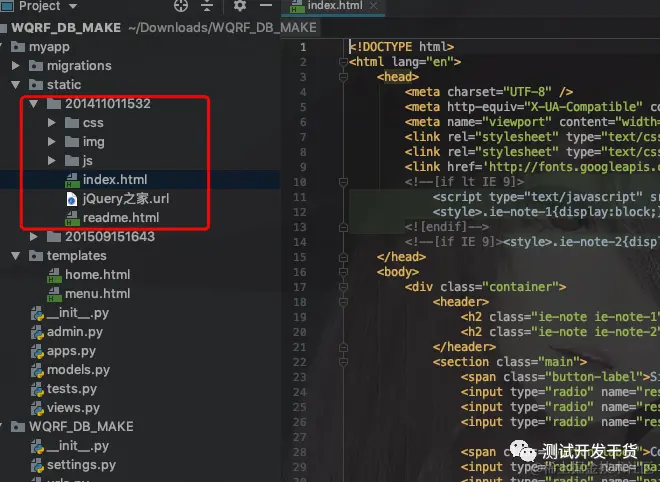Collapse the templates folder arrow
The width and height of the screenshot is (660, 482).
pos(16,256)
